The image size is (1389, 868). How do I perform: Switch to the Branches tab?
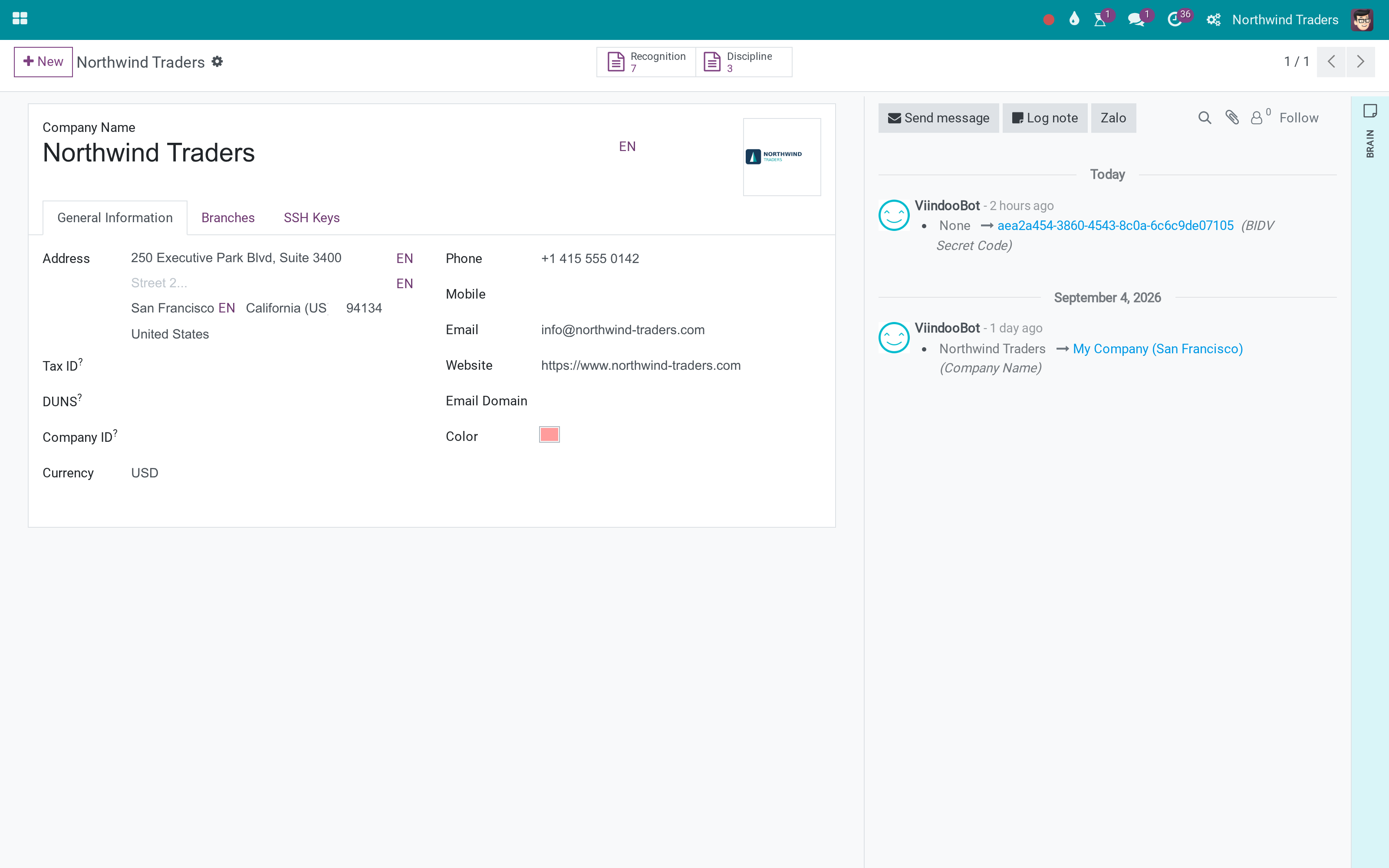click(x=228, y=217)
